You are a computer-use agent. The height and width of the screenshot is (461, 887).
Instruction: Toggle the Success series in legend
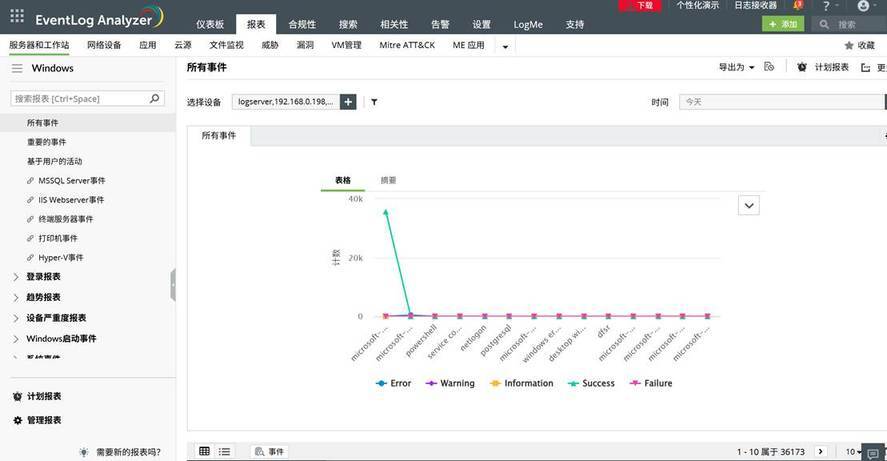(591, 383)
